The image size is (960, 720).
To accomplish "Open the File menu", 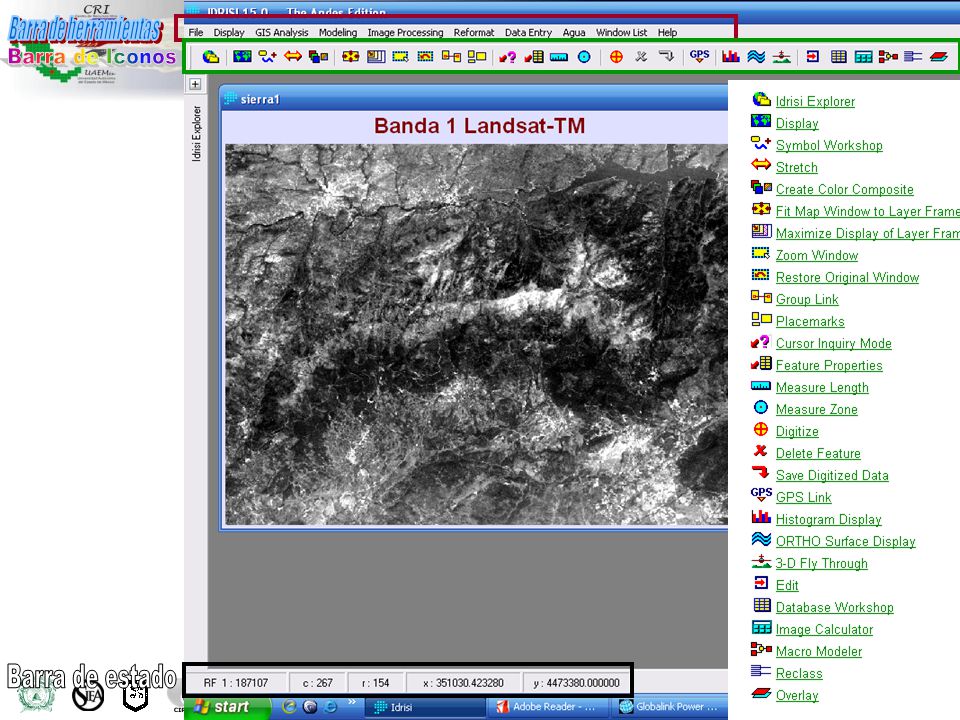I will [196, 32].
